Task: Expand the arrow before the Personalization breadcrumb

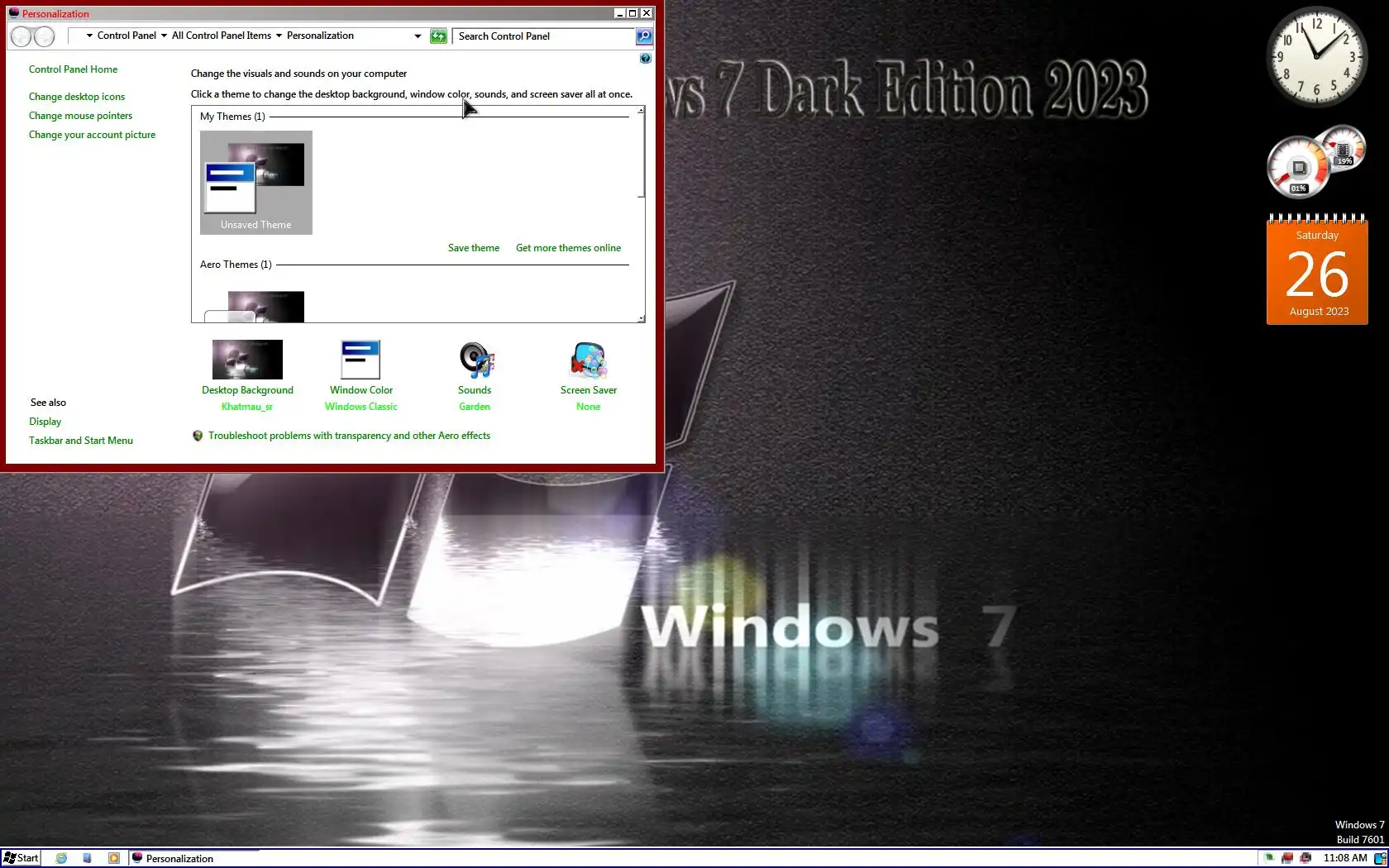Action: click(x=279, y=36)
